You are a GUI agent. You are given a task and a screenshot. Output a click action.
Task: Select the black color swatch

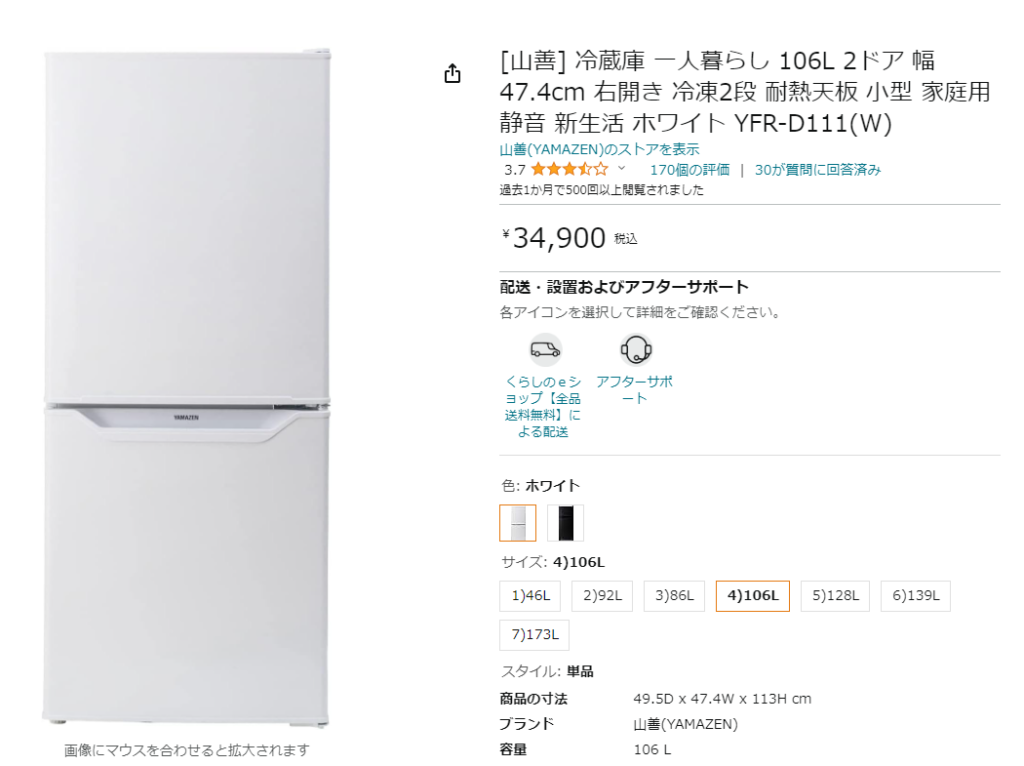click(x=566, y=523)
